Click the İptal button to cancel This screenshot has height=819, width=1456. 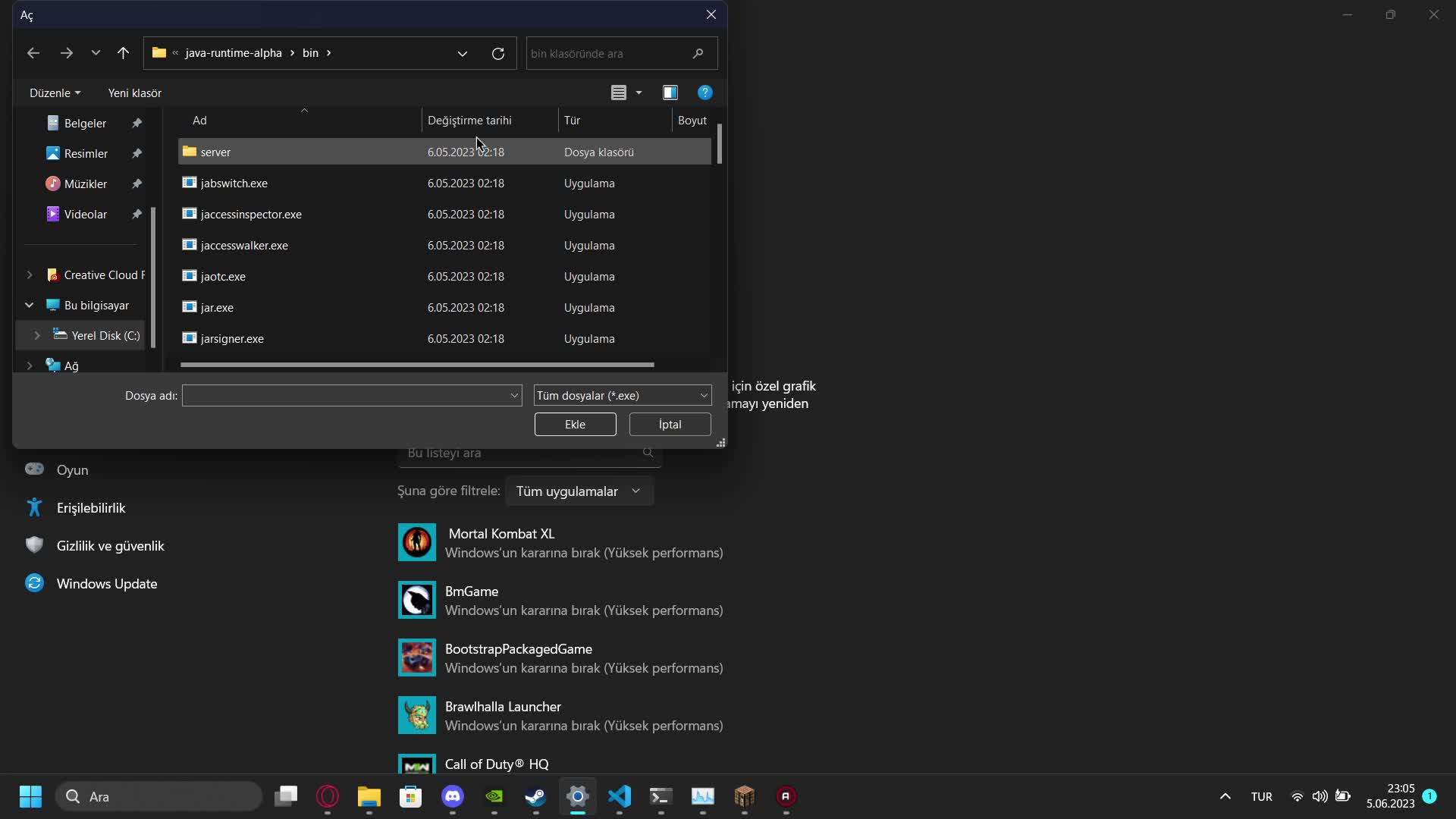pyautogui.click(x=669, y=424)
